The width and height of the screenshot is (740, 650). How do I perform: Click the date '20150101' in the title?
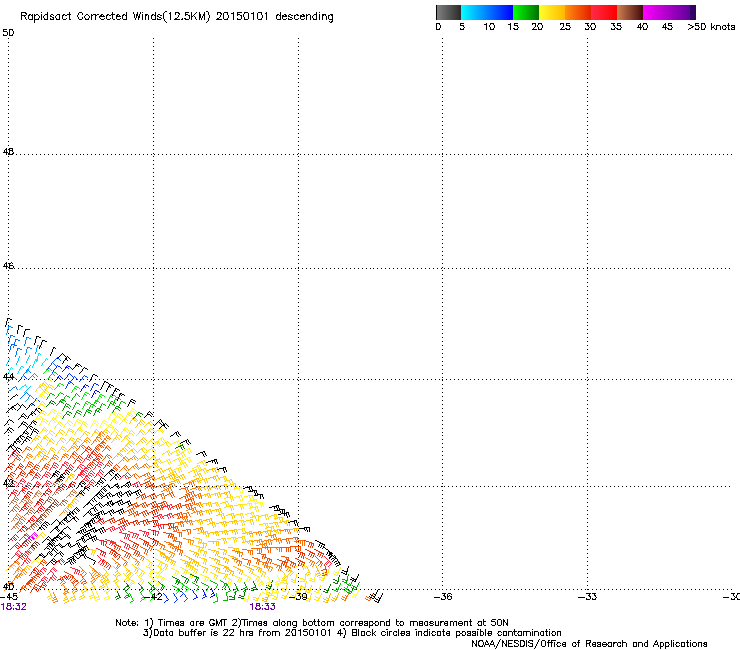click(242, 16)
